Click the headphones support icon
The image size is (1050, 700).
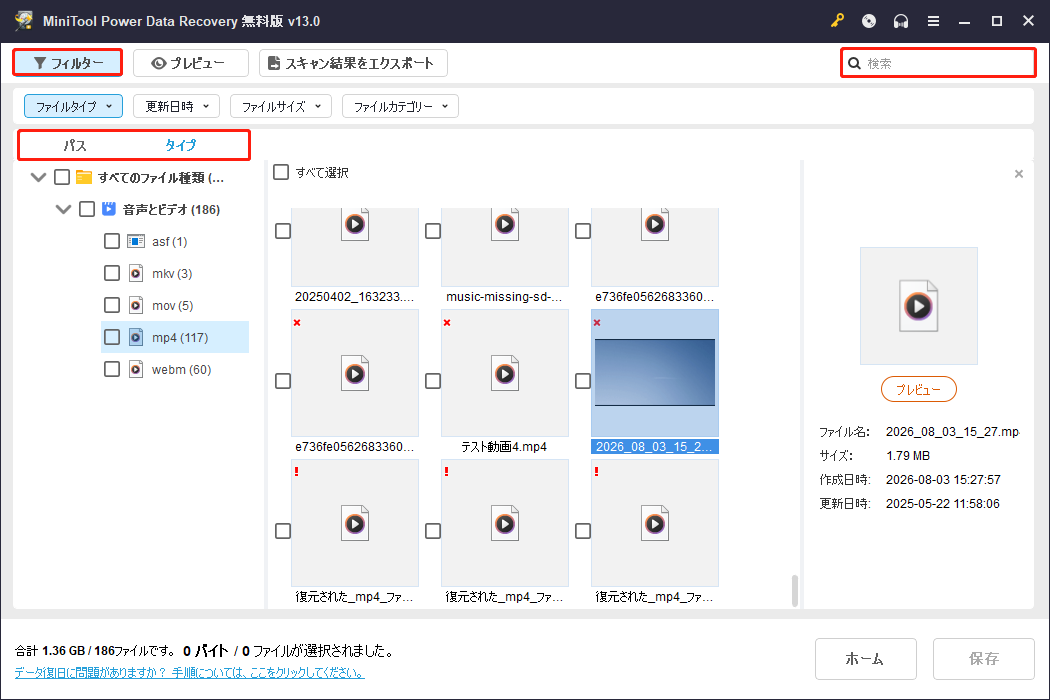click(901, 21)
